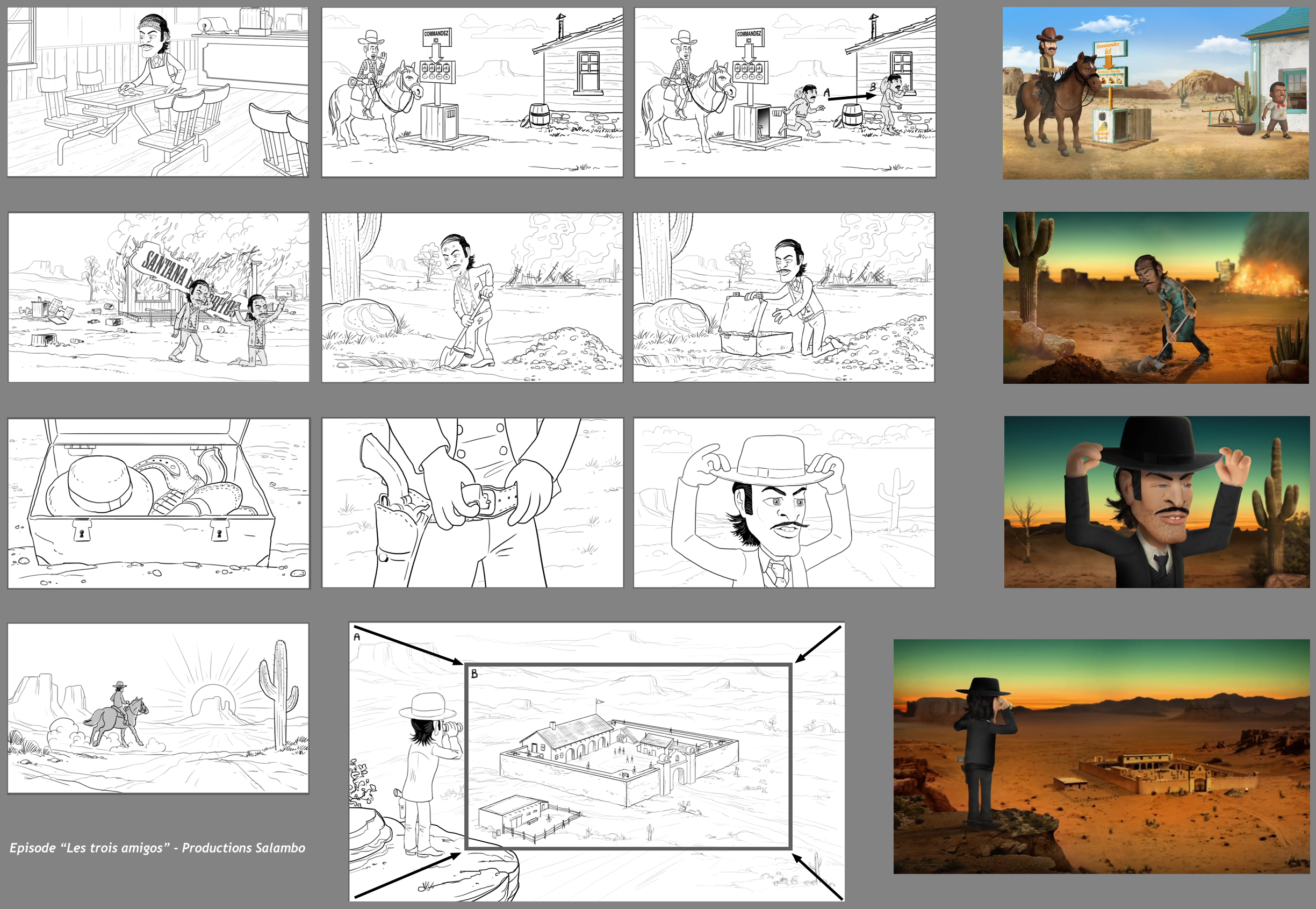Screen dimensions: 1316x909
Task: Click the saloon table-wiping sketch panel
Action: pyautogui.click(x=157, y=92)
